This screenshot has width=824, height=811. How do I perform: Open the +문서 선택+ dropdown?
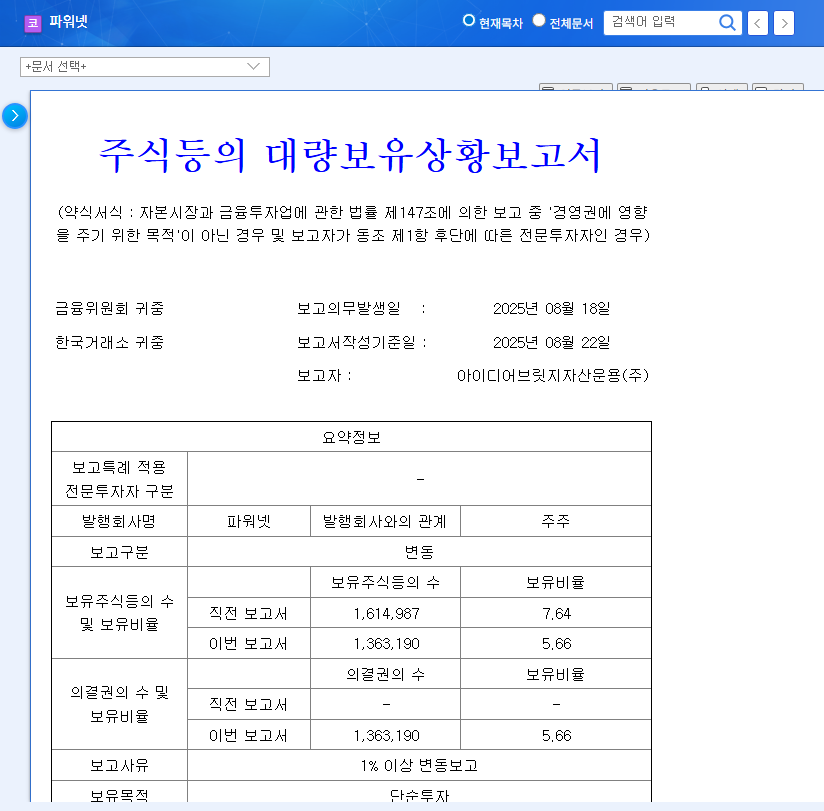[x=145, y=67]
